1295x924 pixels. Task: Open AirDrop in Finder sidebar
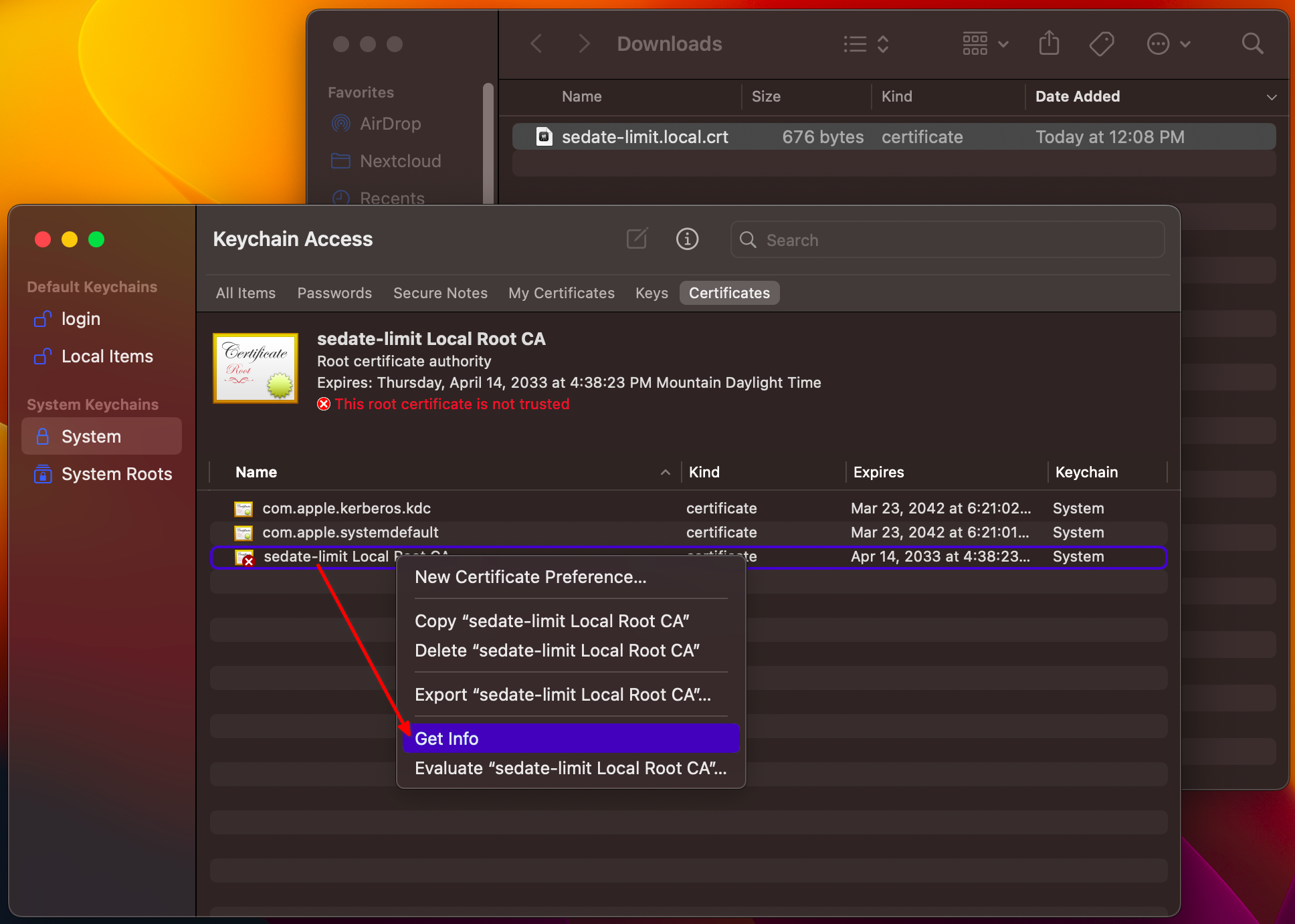click(390, 124)
